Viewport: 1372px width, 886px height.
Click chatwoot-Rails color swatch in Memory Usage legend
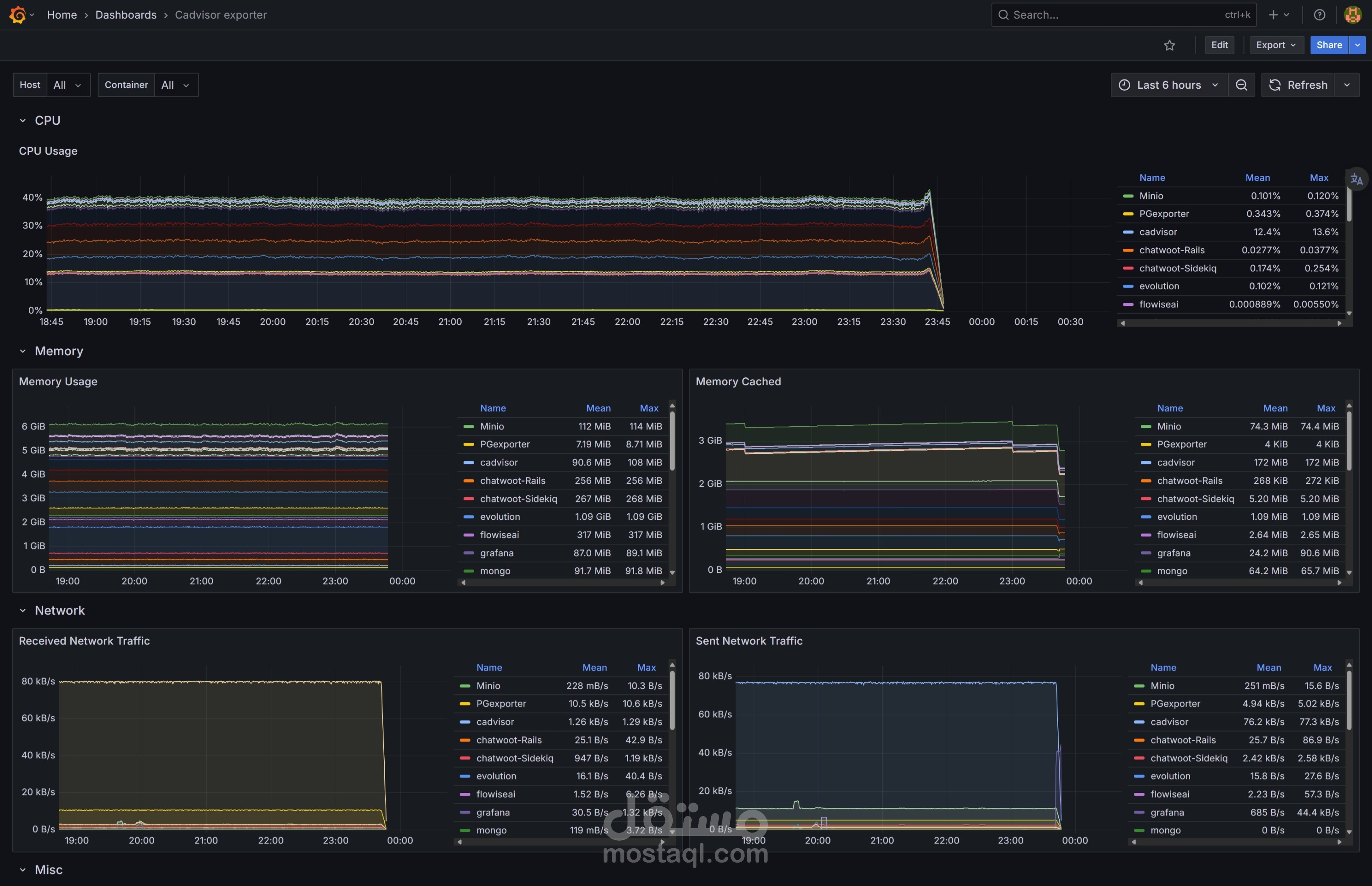(468, 480)
